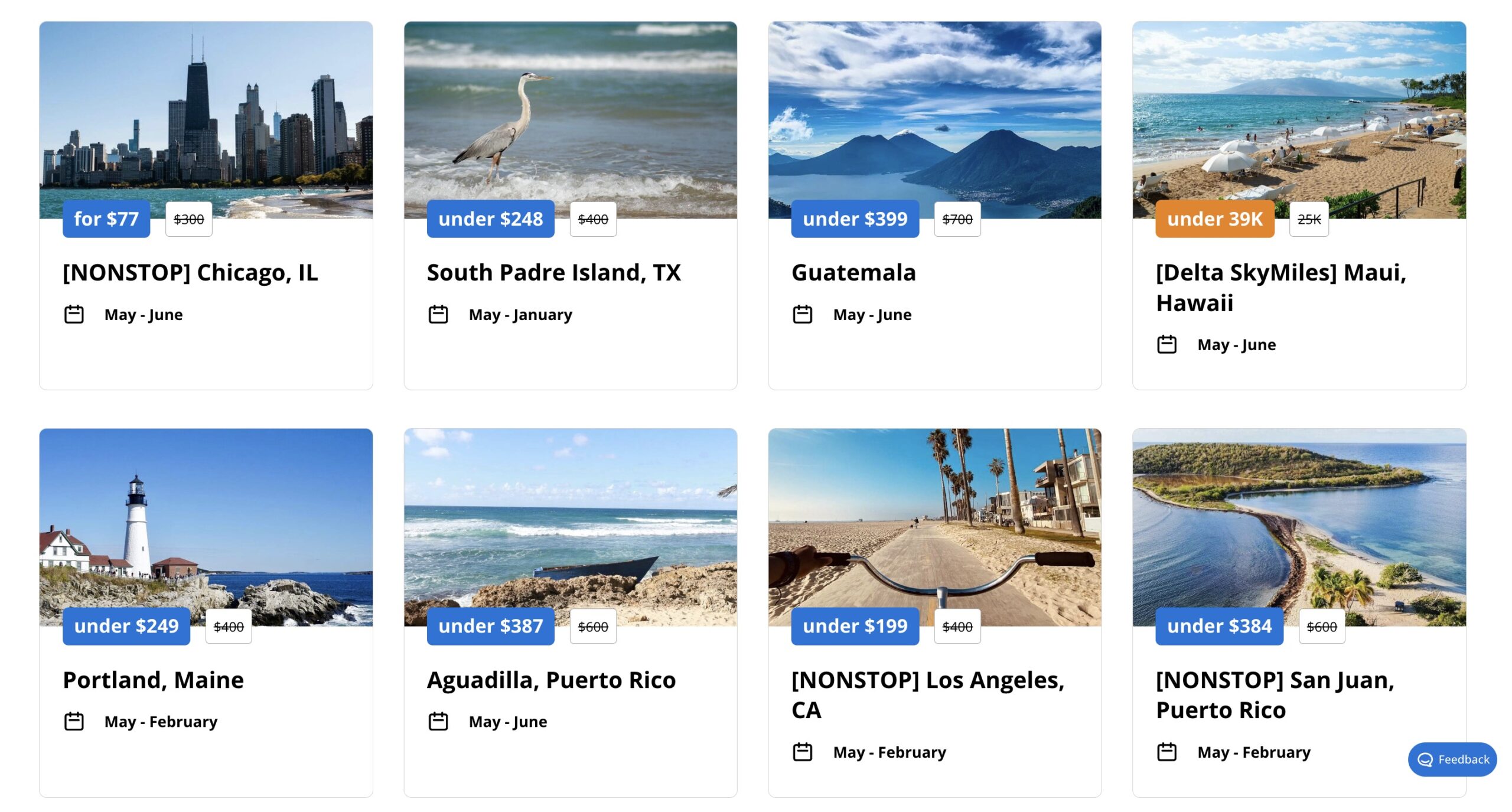
Task: Click the calendar icon on Chicago deal
Action: point(74,314)
